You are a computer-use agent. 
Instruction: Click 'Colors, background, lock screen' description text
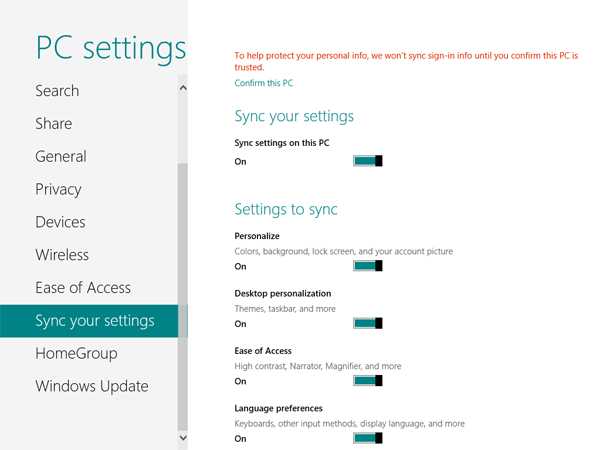coord(344,251)
